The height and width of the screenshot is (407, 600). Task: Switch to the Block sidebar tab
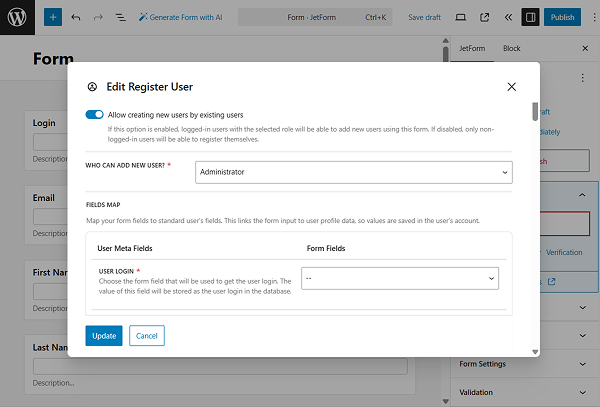click(512, 49)
